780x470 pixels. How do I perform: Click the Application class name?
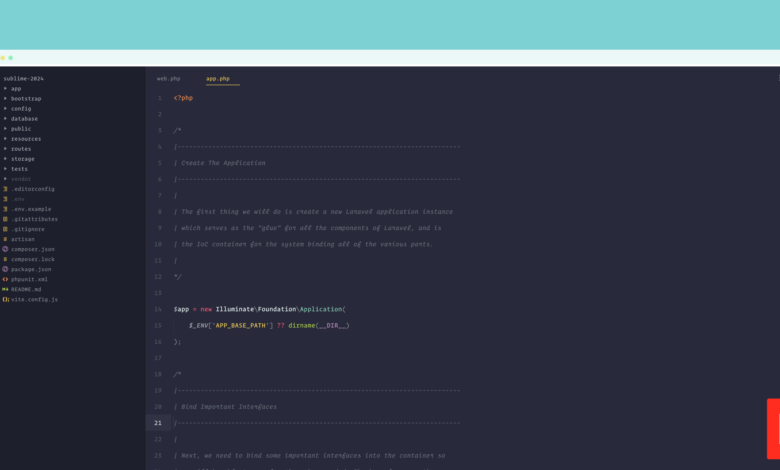tap(321, 309)
